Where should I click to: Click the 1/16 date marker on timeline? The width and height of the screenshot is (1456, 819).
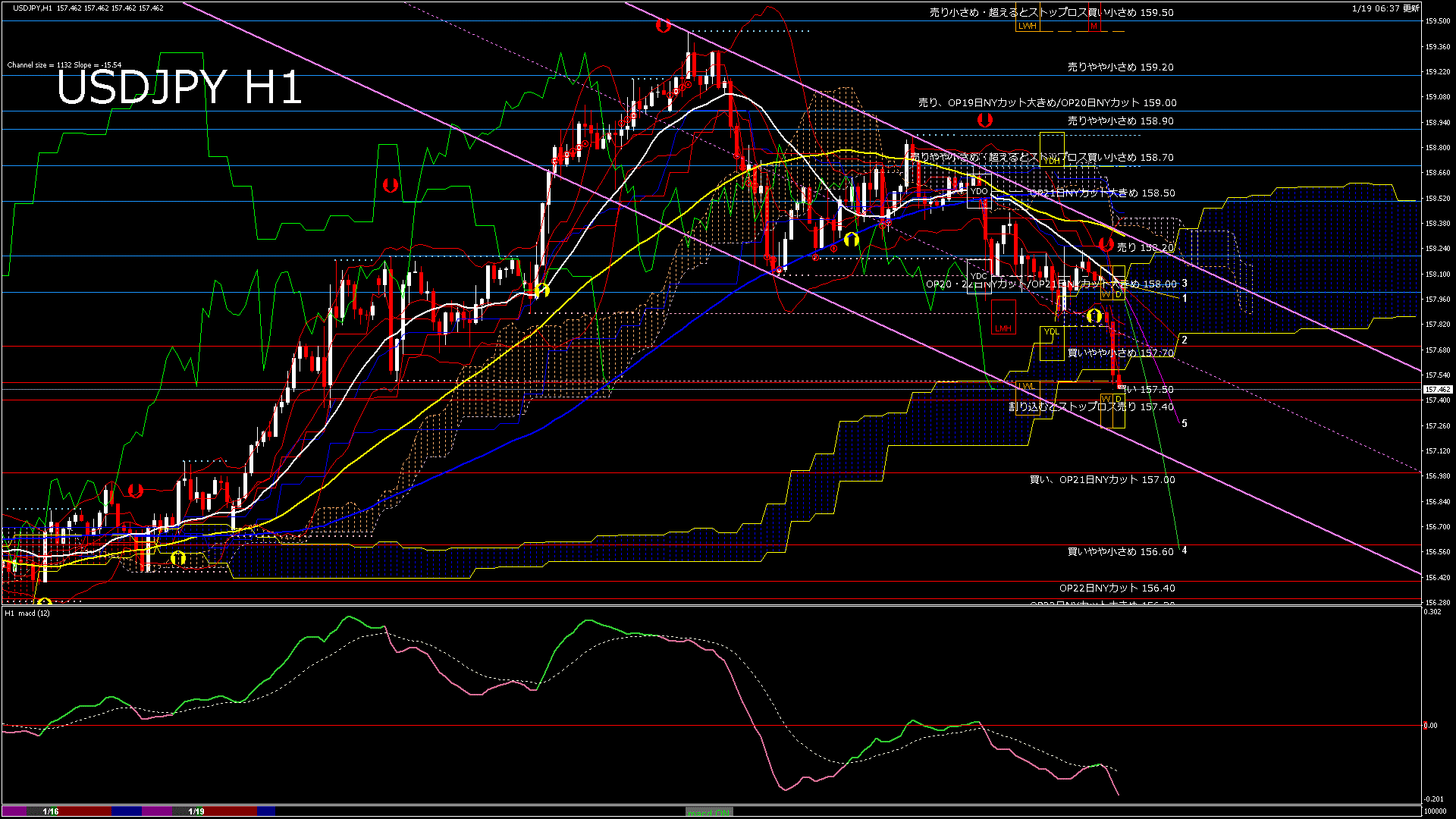51,811
